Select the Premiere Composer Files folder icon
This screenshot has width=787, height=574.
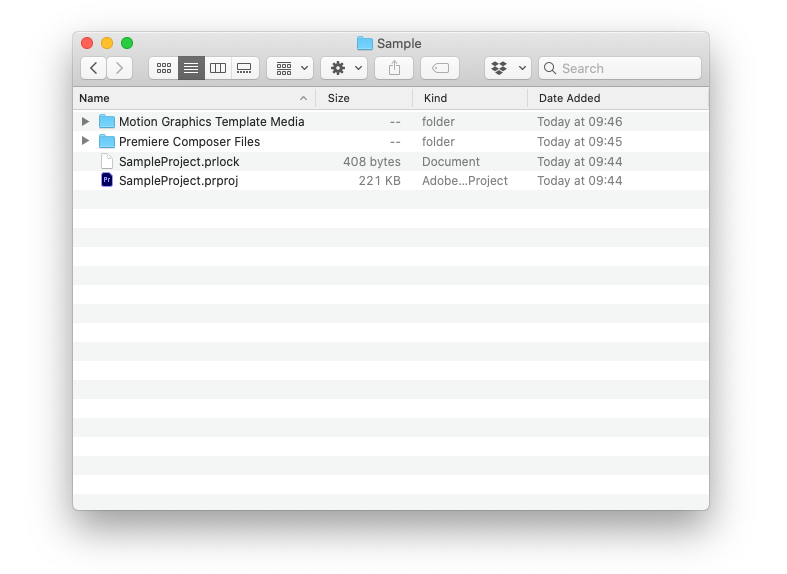[107, 141]
